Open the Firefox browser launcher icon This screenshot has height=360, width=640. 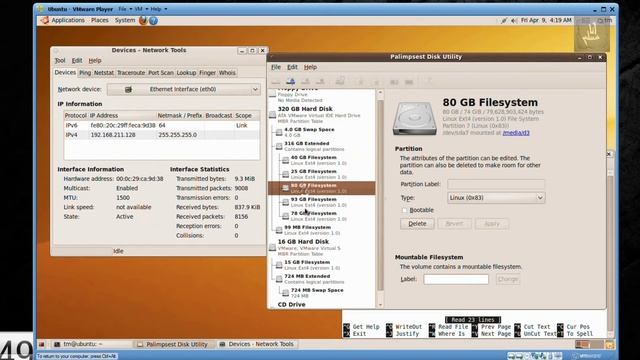point(143,20)
